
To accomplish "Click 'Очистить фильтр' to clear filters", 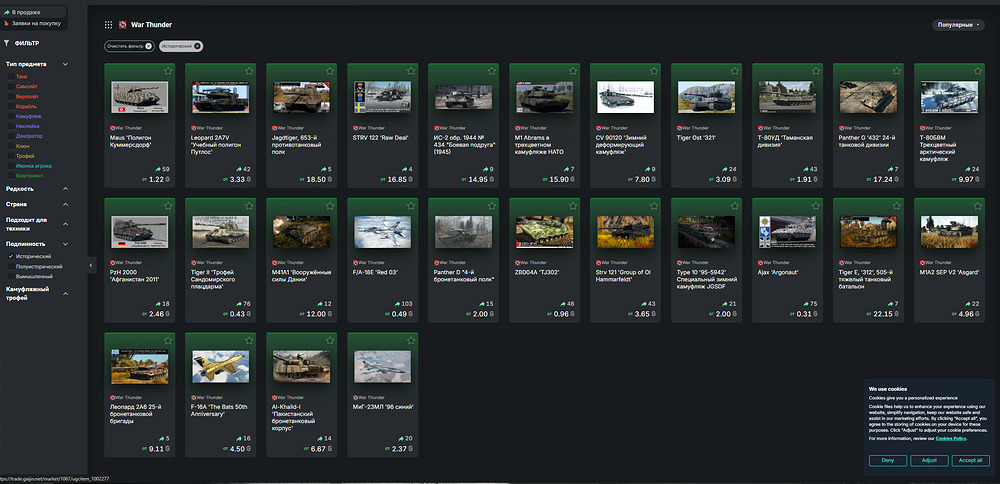I will point(128,46).
